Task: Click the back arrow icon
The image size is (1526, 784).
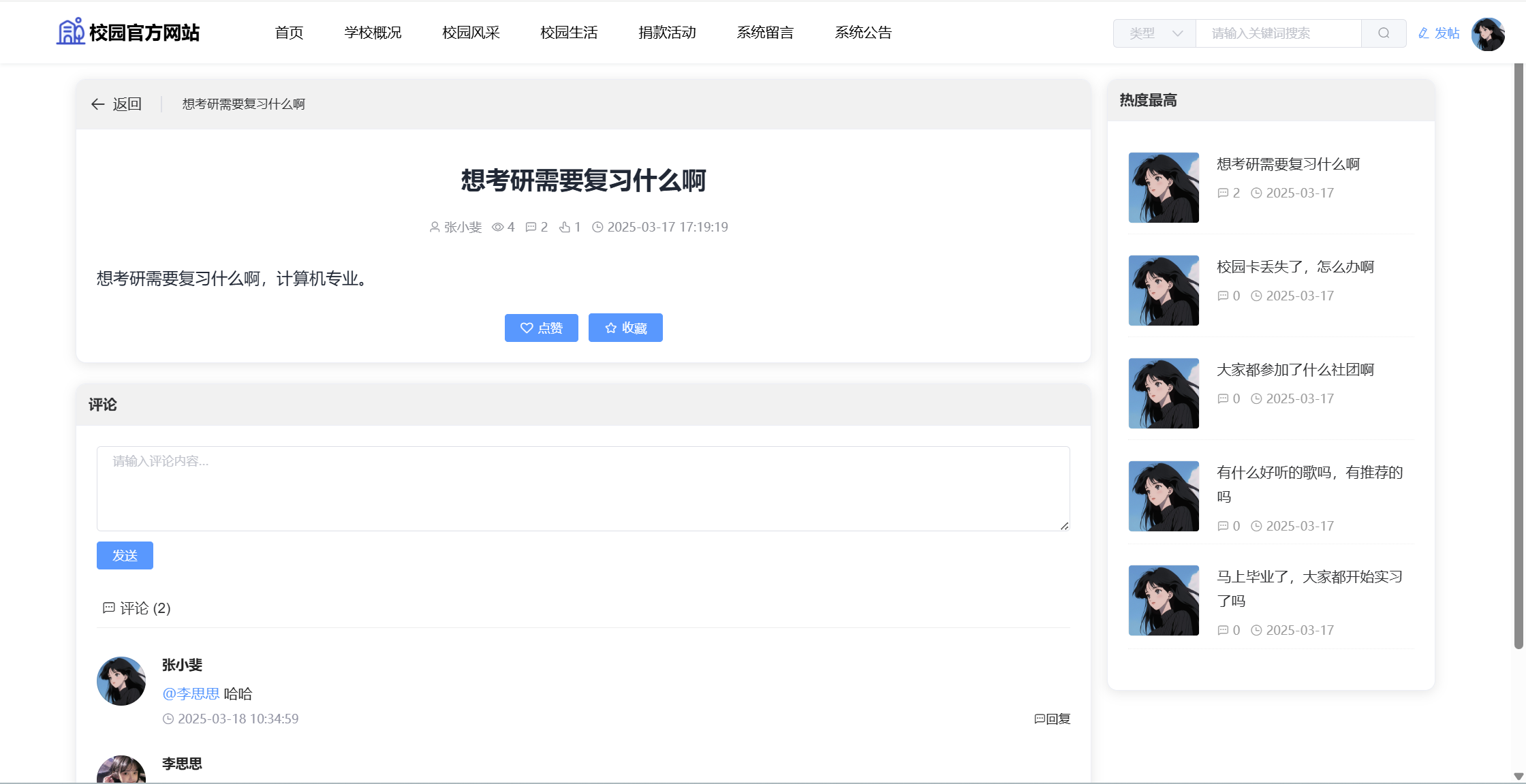Action: (x=97, y=104)
